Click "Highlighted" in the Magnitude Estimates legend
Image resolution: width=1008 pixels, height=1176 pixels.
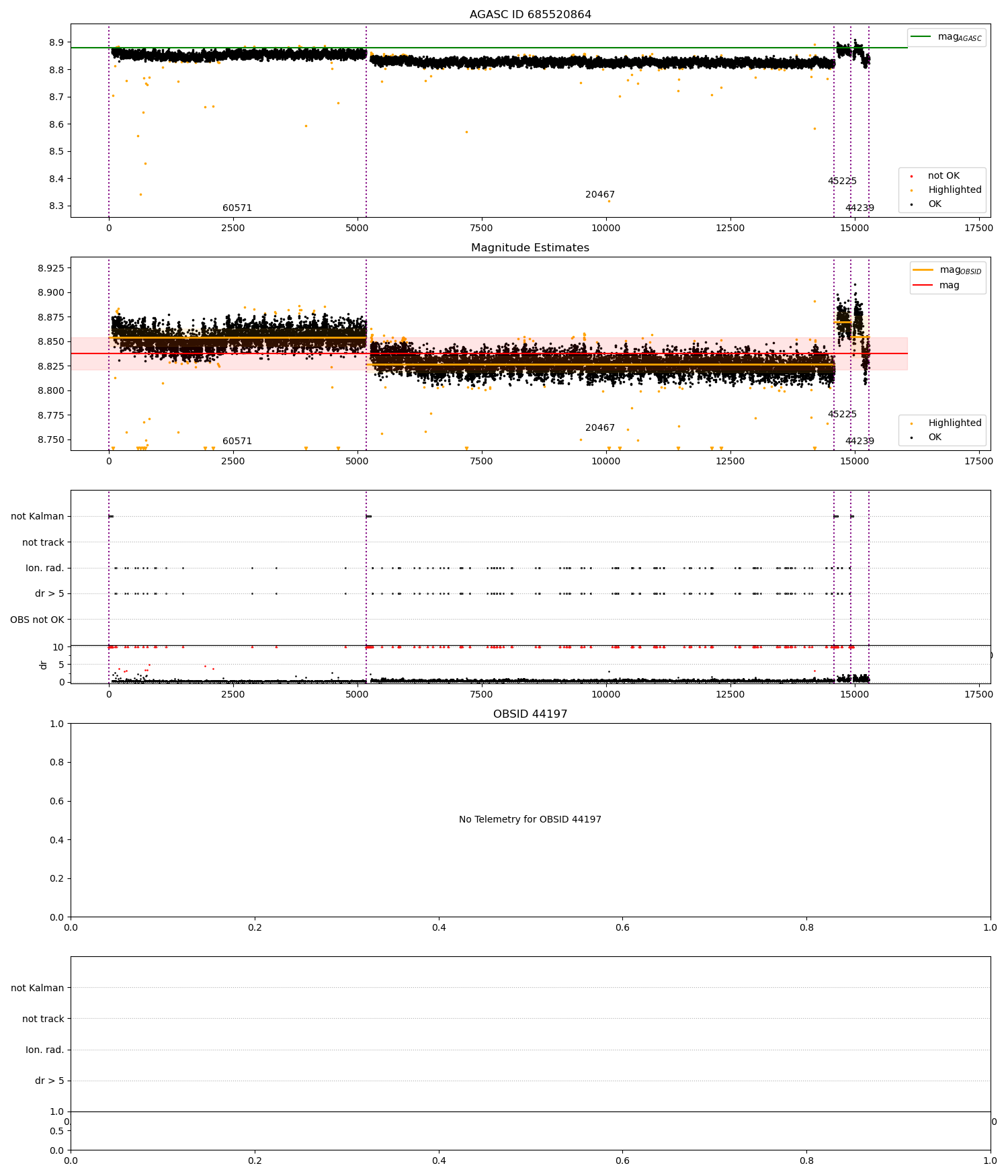click(x=955, y=423)
